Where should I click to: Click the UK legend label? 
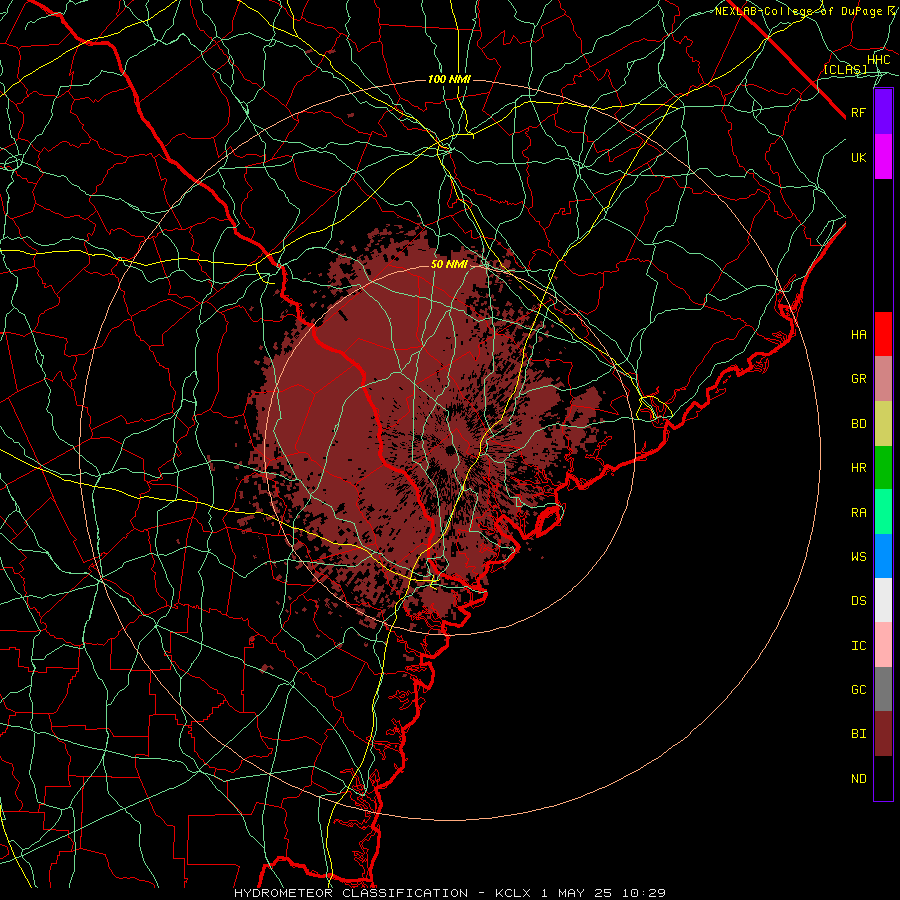(858, 158)
